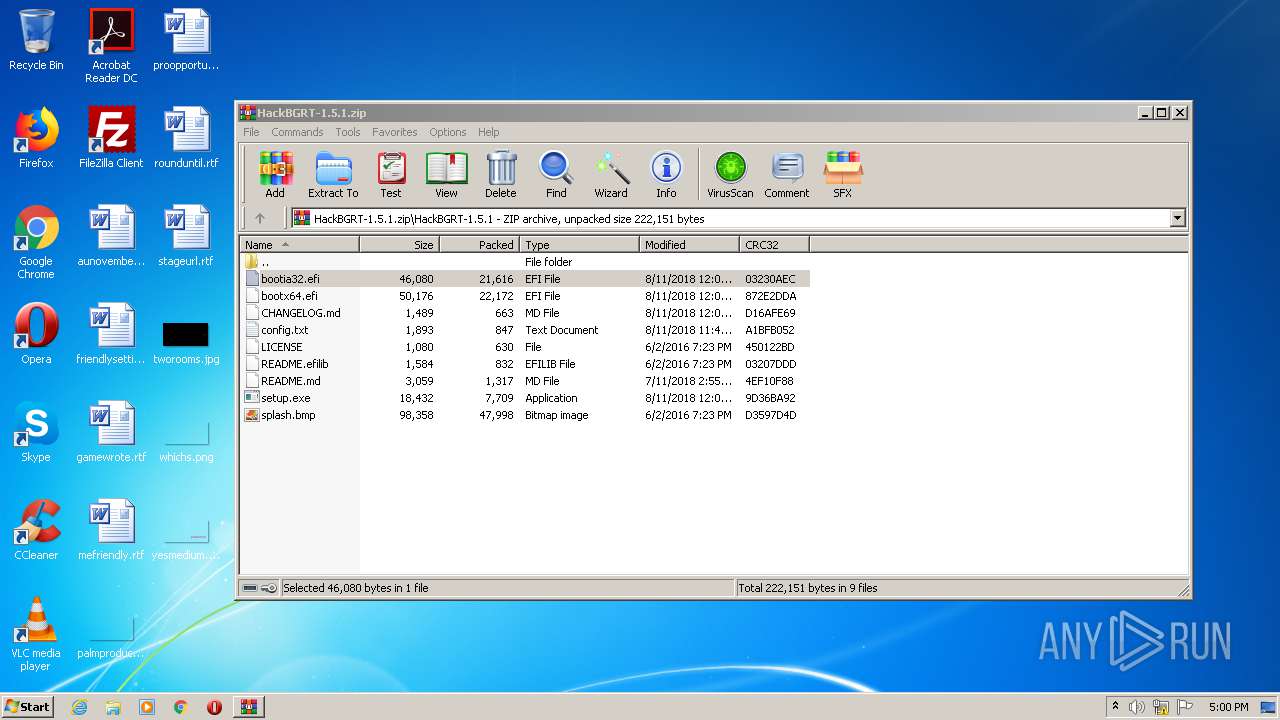Image resolution: width=1280 pixels, height=720 pixels.
Task: Open Recycle Bin on desktop
Action: [x=36, y=41]
